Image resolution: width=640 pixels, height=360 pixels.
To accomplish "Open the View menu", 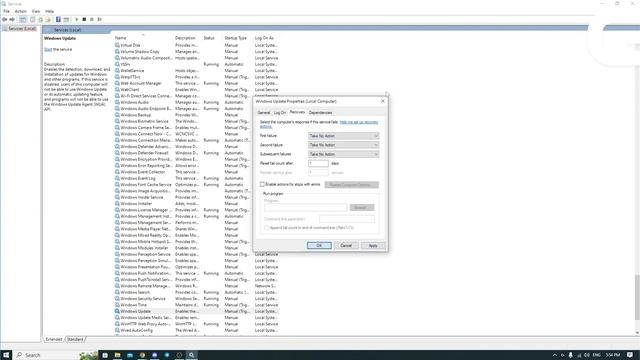I will coord(36,11).
